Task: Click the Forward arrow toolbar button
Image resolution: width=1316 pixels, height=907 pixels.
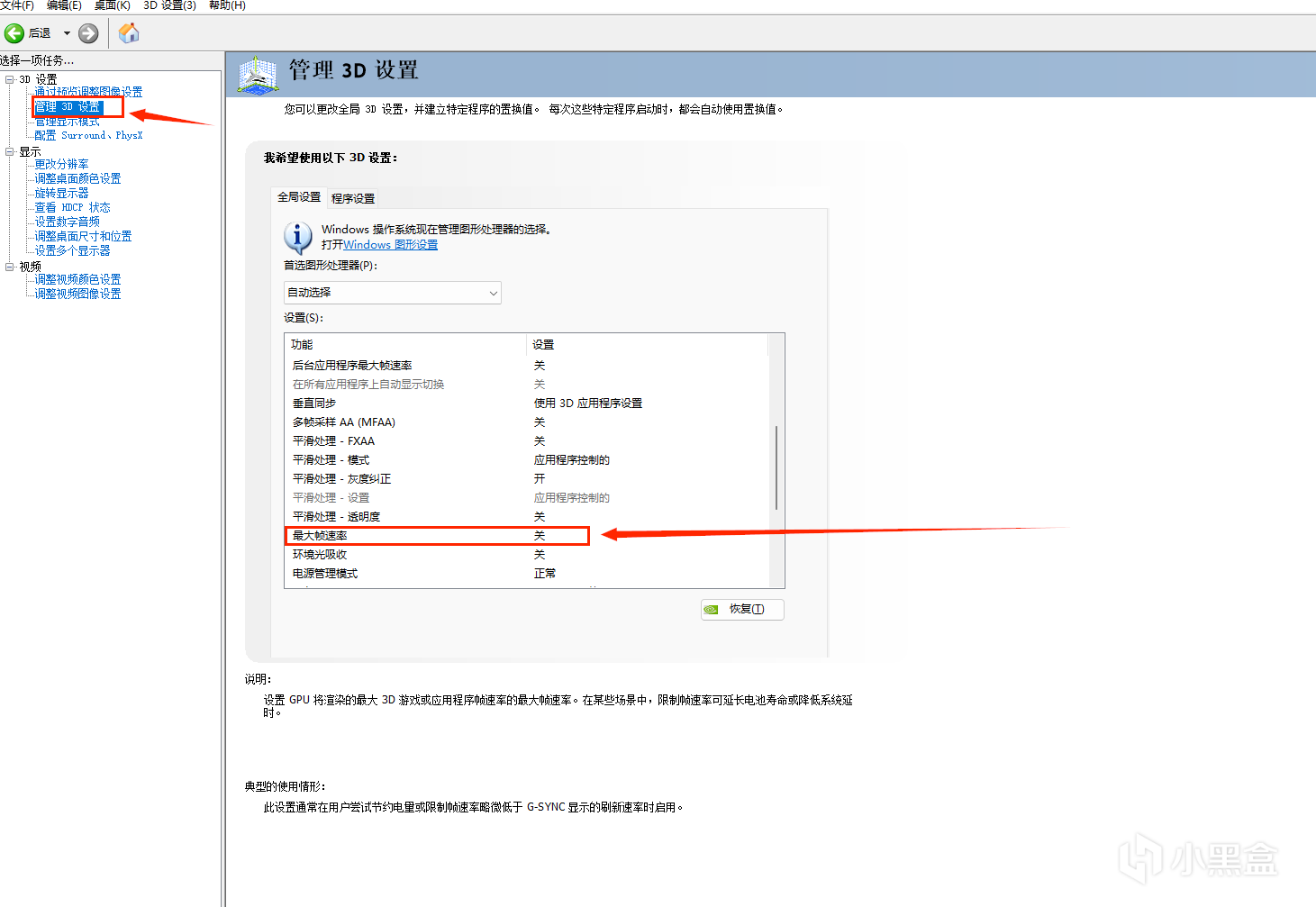Action: pyautogui.click(x=88, y=33)
